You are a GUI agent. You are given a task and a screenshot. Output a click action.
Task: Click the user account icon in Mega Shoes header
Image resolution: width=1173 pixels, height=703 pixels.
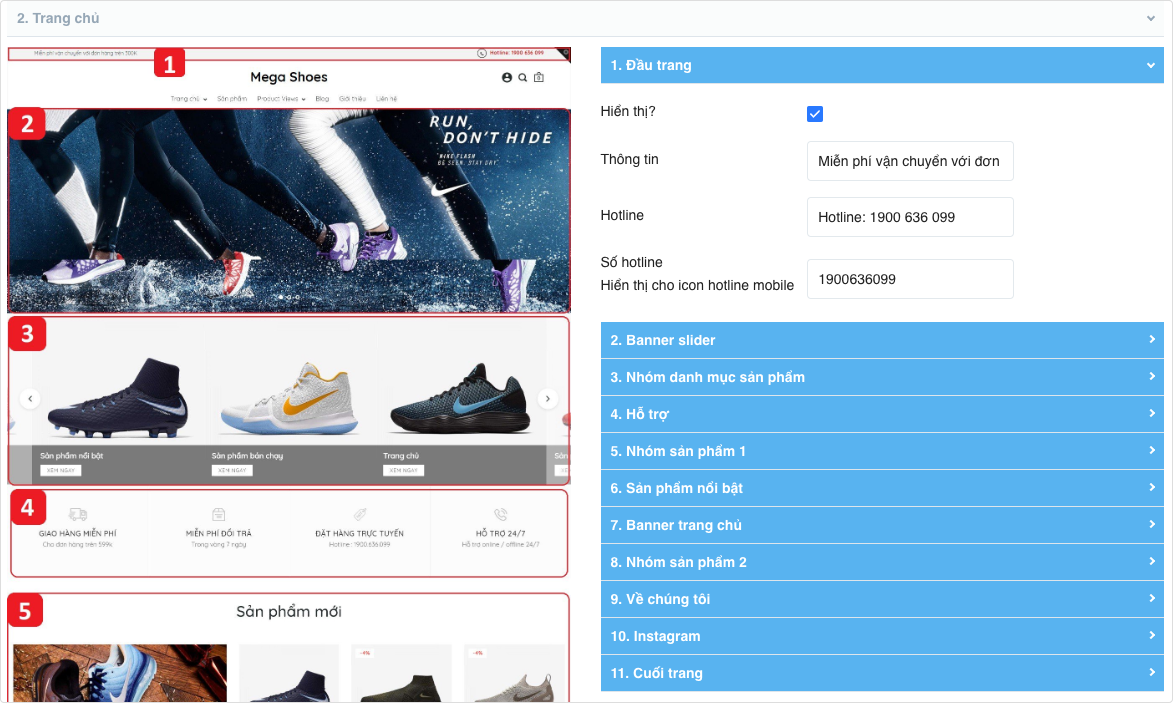507,78
